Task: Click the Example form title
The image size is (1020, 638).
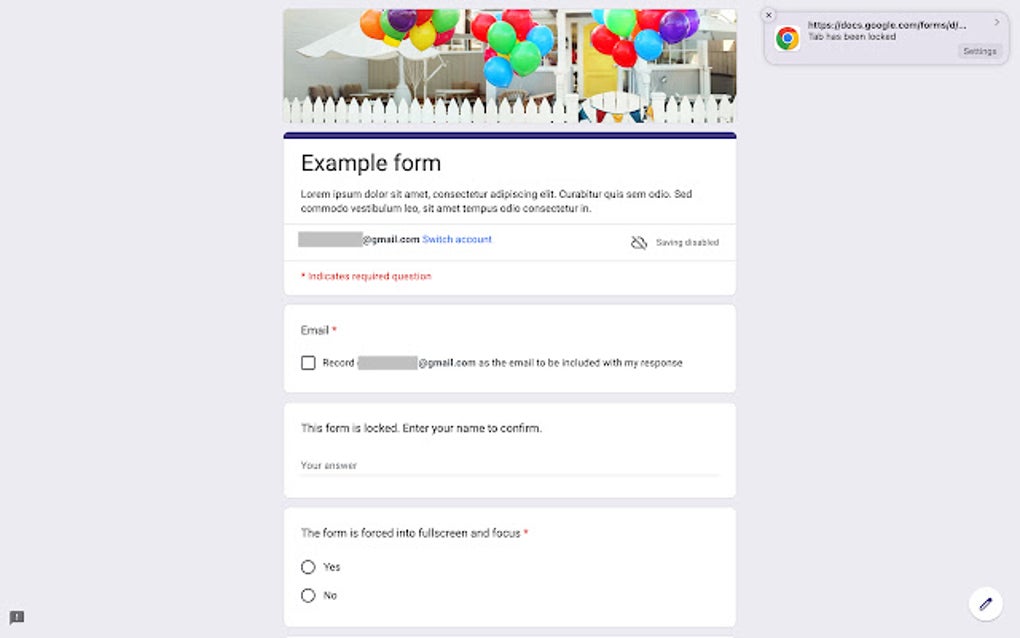Action: [x=370, y=162]
